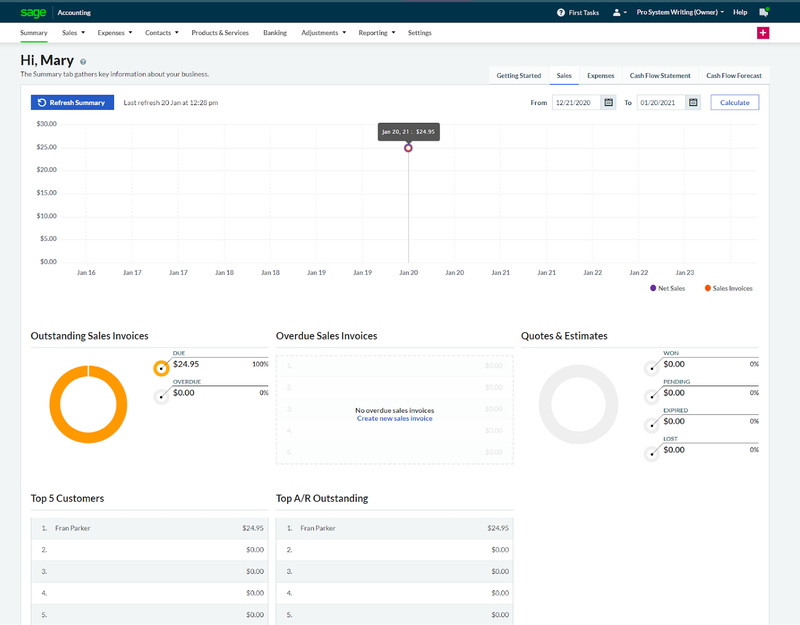Select the Due amount donut indicator
Viewport: 800px width, 625px height.
(x=161, y=368)
